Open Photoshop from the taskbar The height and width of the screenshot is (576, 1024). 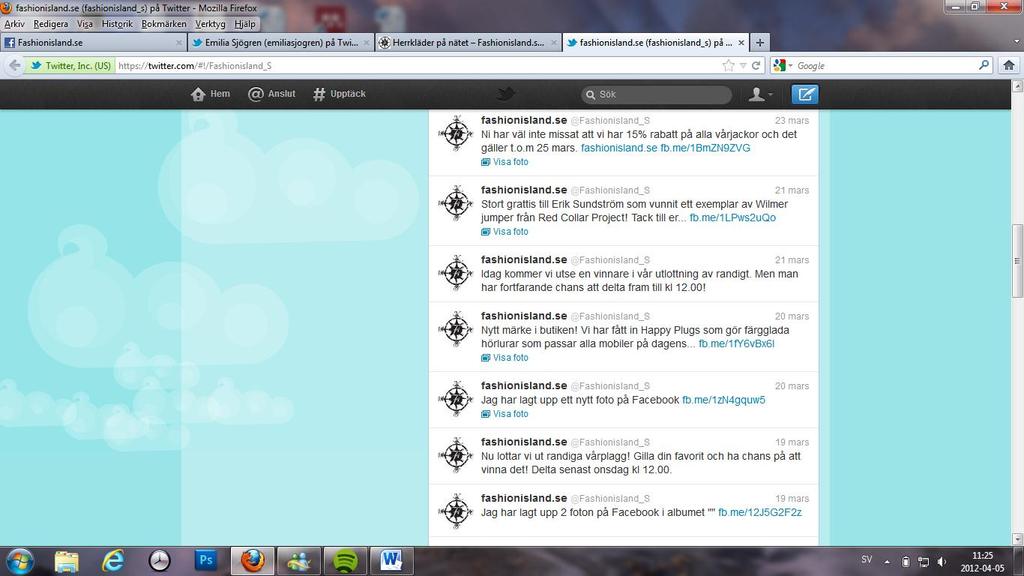pos(206,560)
